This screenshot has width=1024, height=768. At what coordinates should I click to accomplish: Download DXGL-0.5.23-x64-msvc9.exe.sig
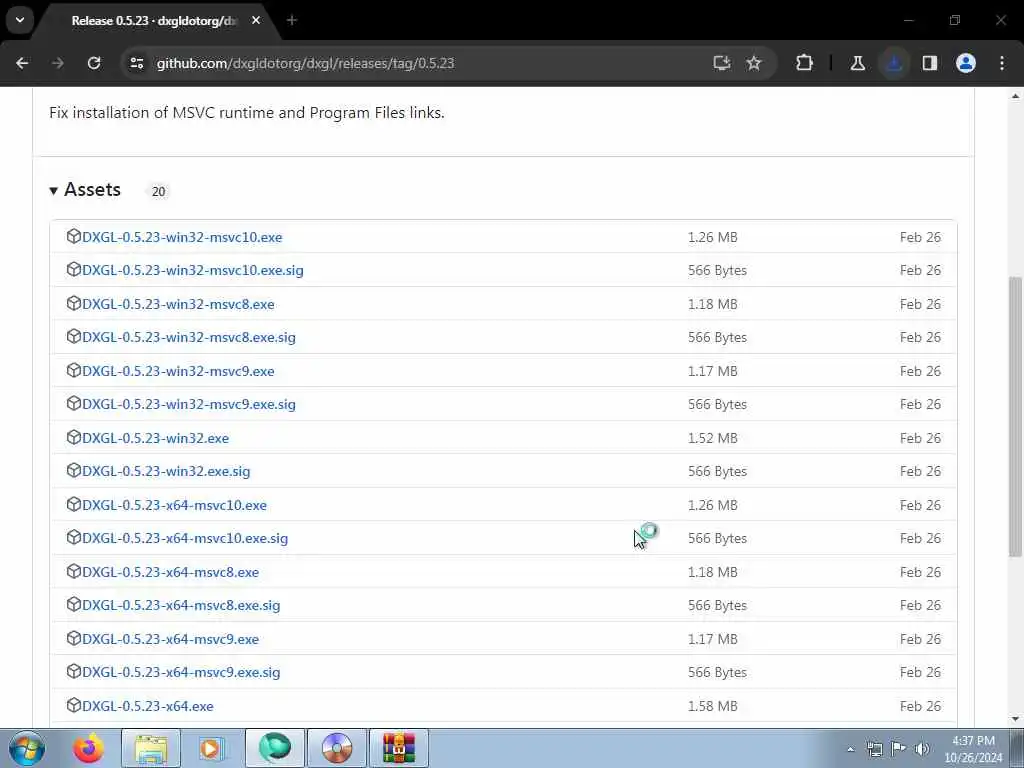181,673
